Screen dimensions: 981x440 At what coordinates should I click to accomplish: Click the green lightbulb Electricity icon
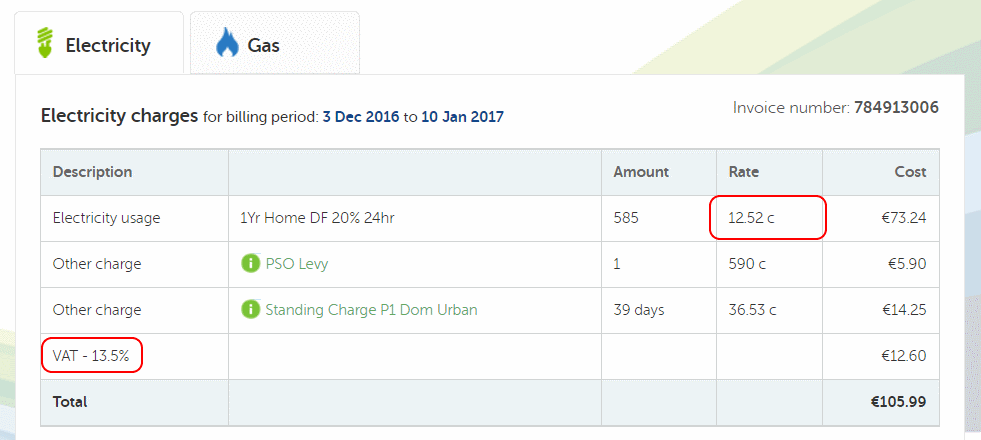[44, 43]
